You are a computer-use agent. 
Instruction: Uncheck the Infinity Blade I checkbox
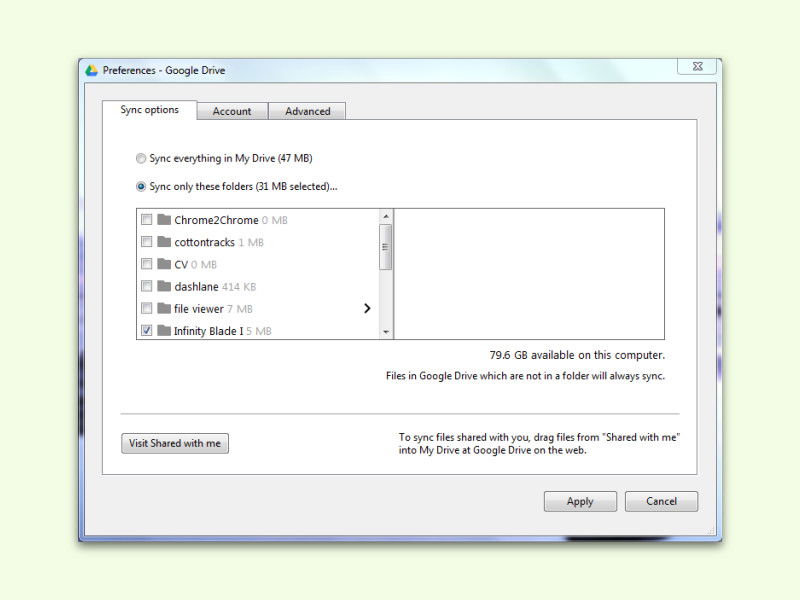[x=146, y=331]
